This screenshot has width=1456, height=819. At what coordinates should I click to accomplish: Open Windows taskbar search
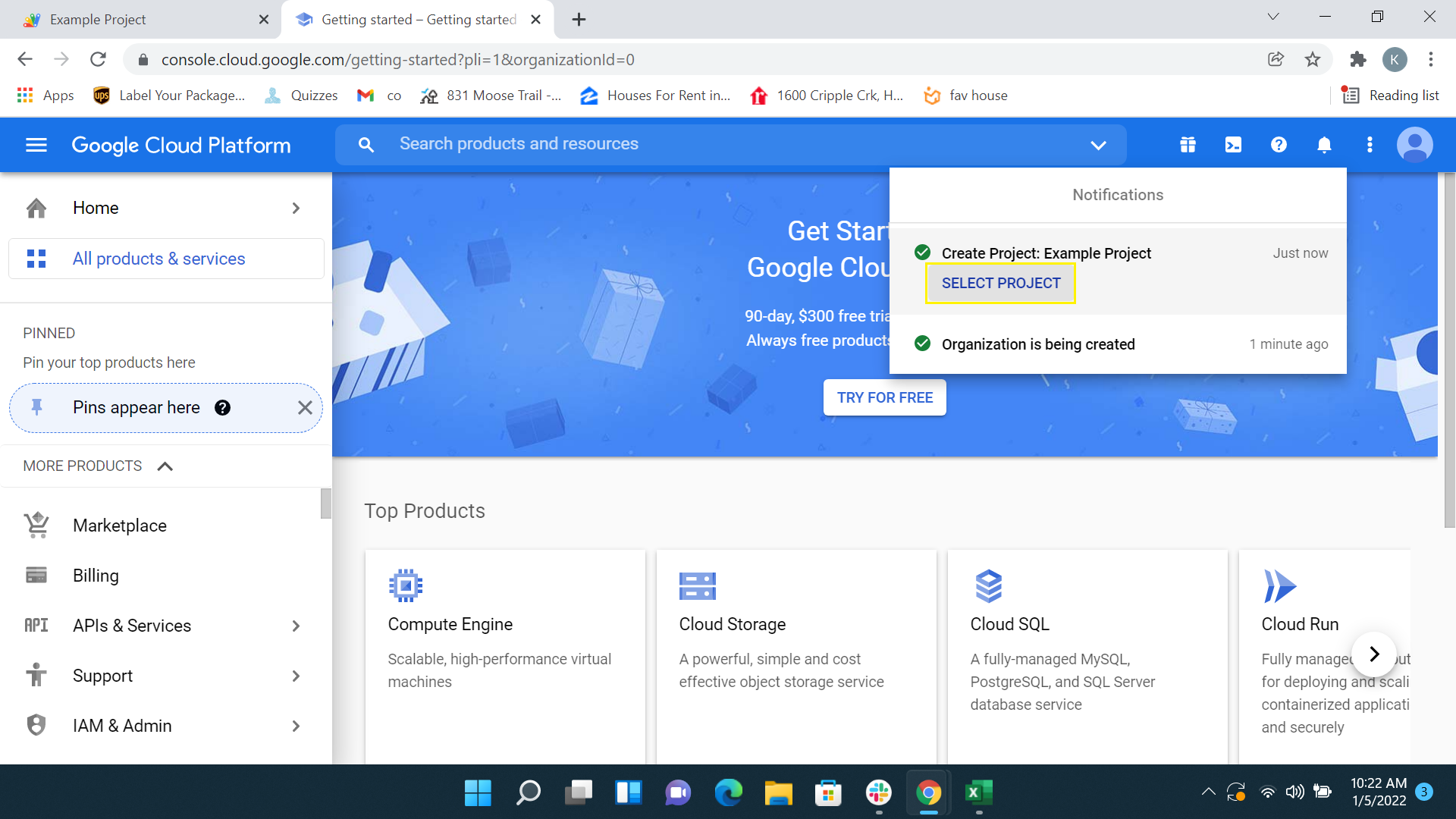pyautogui.click(x=529, y=793)
